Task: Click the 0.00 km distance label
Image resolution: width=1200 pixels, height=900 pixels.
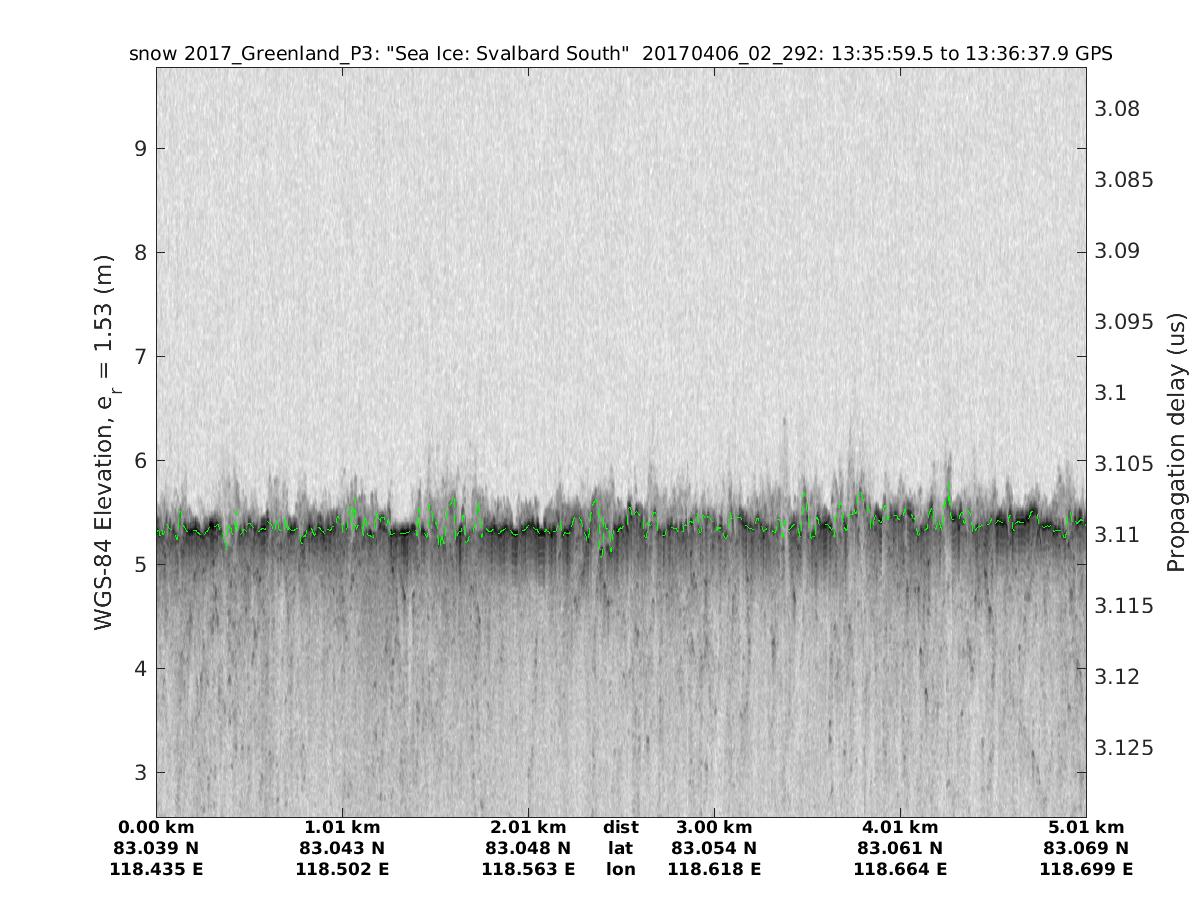Action: (x=156, y=827)
